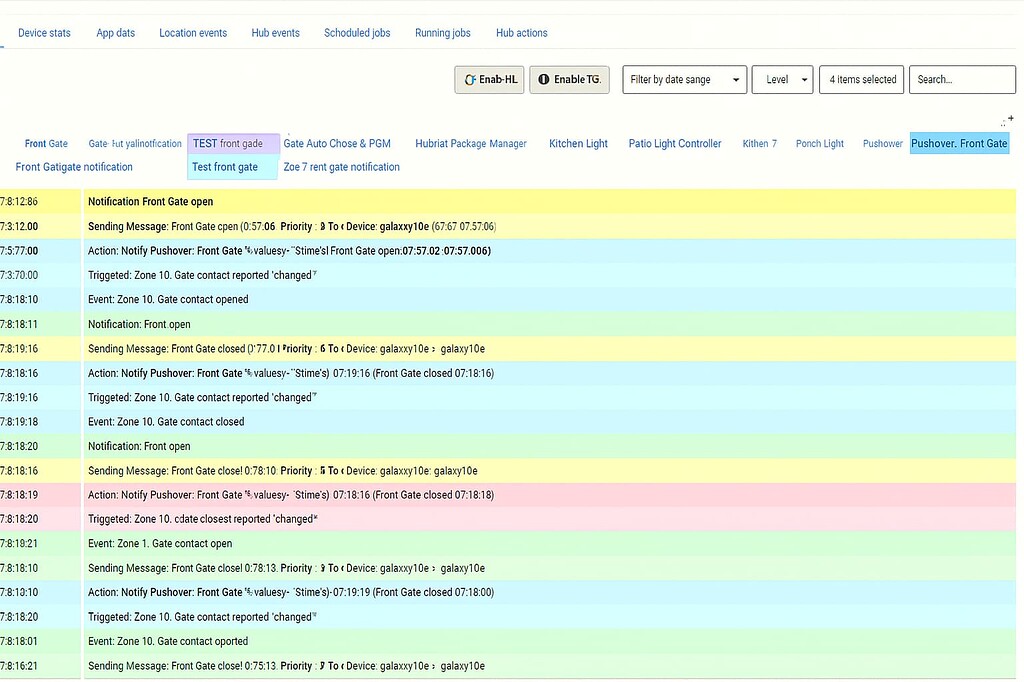Switch to the Location events tab
The image size is (1024, 682).
pos(192,32)
